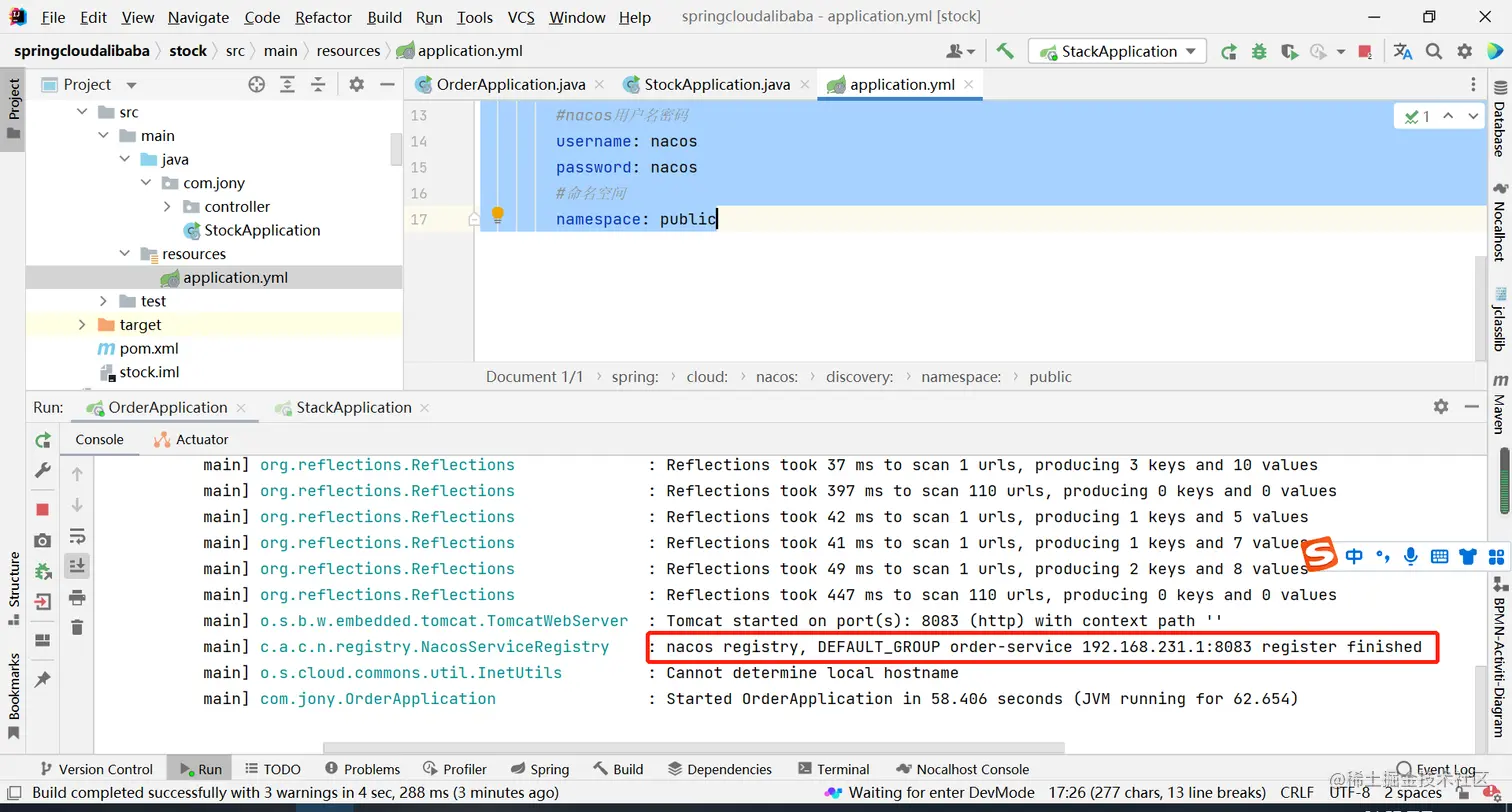The image size is (1512, 812).
Task: Stop the running applications with the red square in the main toolbar
Action: coord(1366,51)
